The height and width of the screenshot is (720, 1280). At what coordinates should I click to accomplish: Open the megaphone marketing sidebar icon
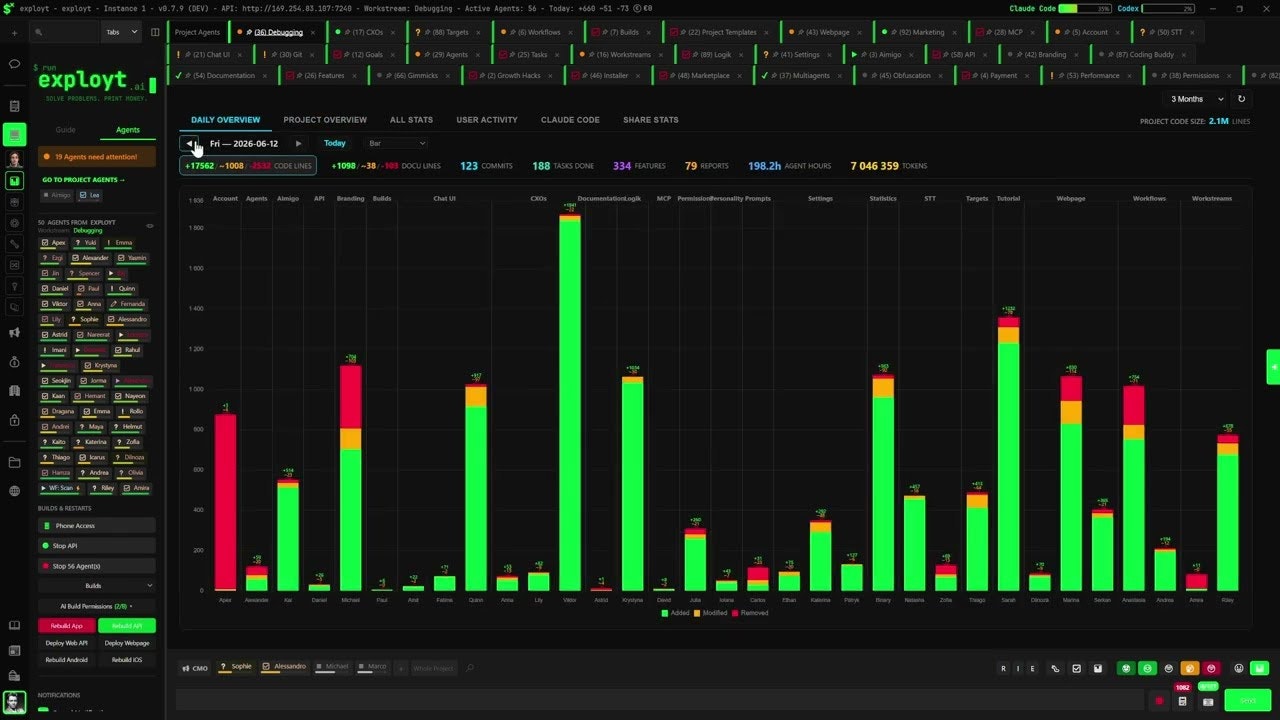[14, 333]
